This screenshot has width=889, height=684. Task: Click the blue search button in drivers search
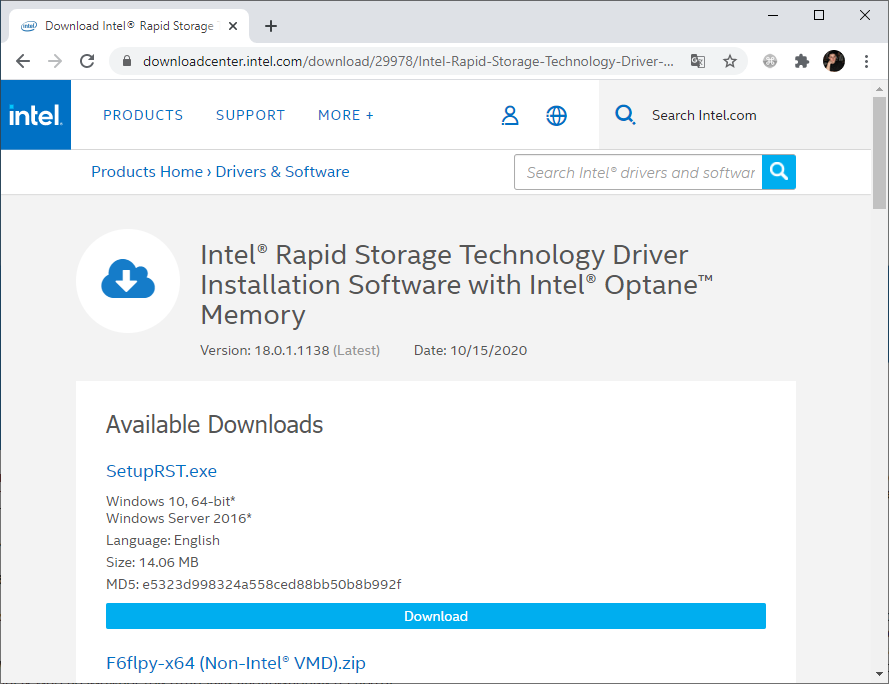click(x=778, y=171)
